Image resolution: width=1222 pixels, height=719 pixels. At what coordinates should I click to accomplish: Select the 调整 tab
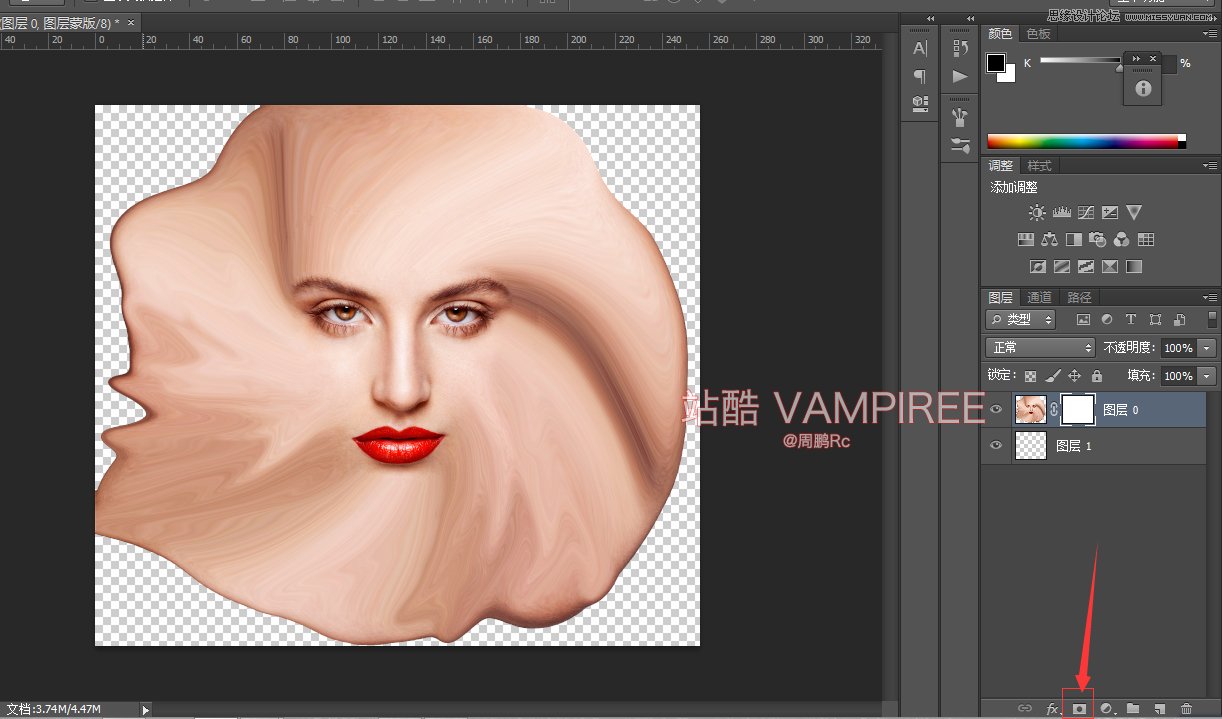coord(1000,166)
